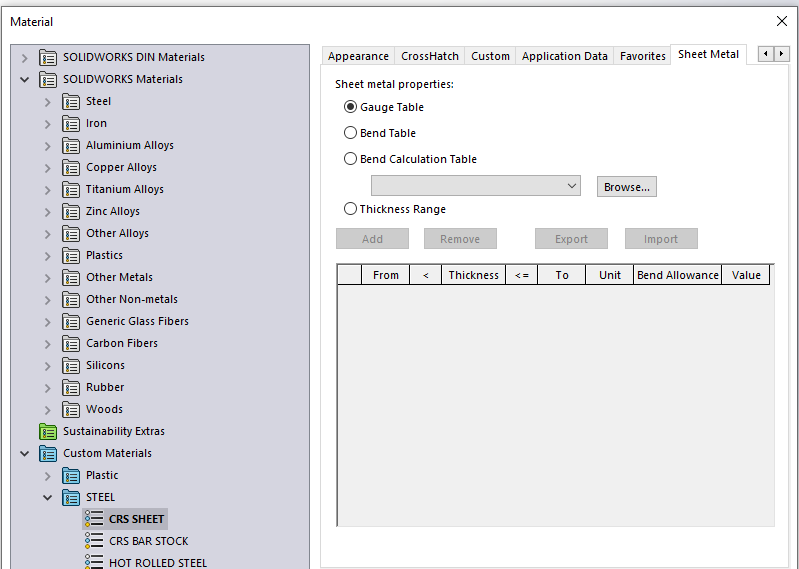Click the Copper Alloys folder icon

(71, 167)
